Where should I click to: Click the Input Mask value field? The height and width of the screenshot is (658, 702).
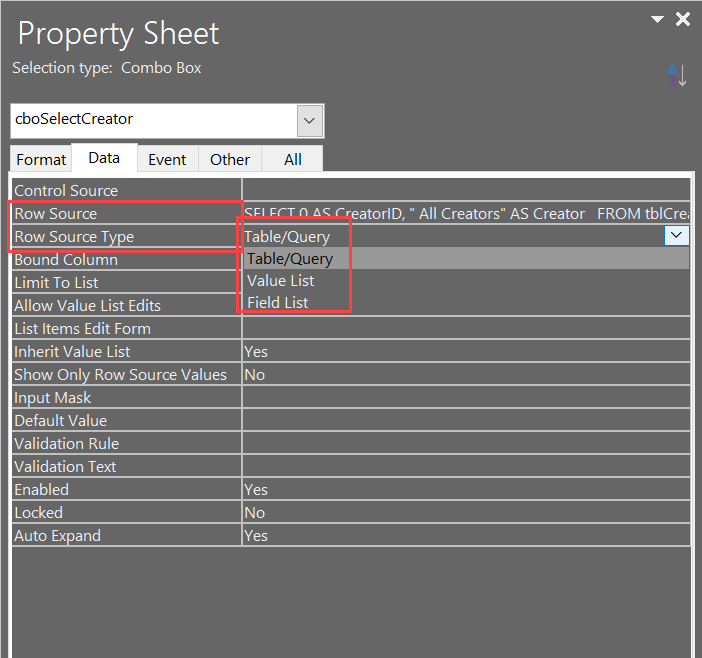click(x=465, y=397)
